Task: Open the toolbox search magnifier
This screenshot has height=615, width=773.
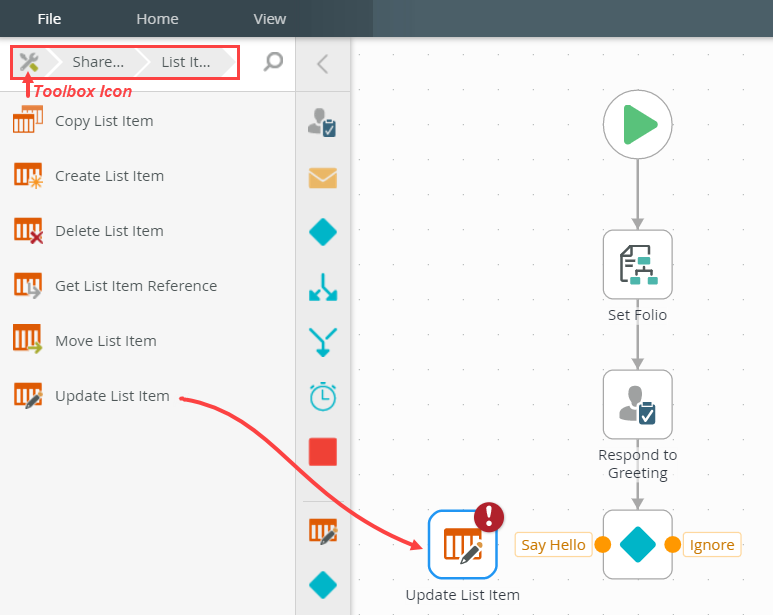Action: tap(273, 62)
